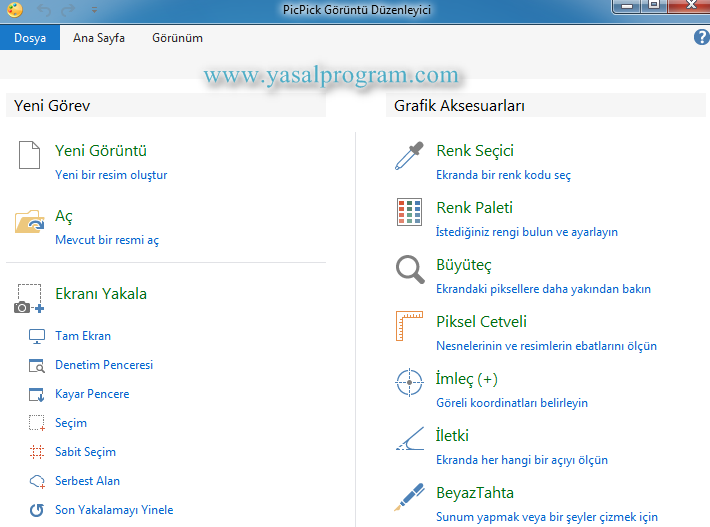Expand the quick access toolbar dropdown arrow
710x527 pixels.
(94, 10)
